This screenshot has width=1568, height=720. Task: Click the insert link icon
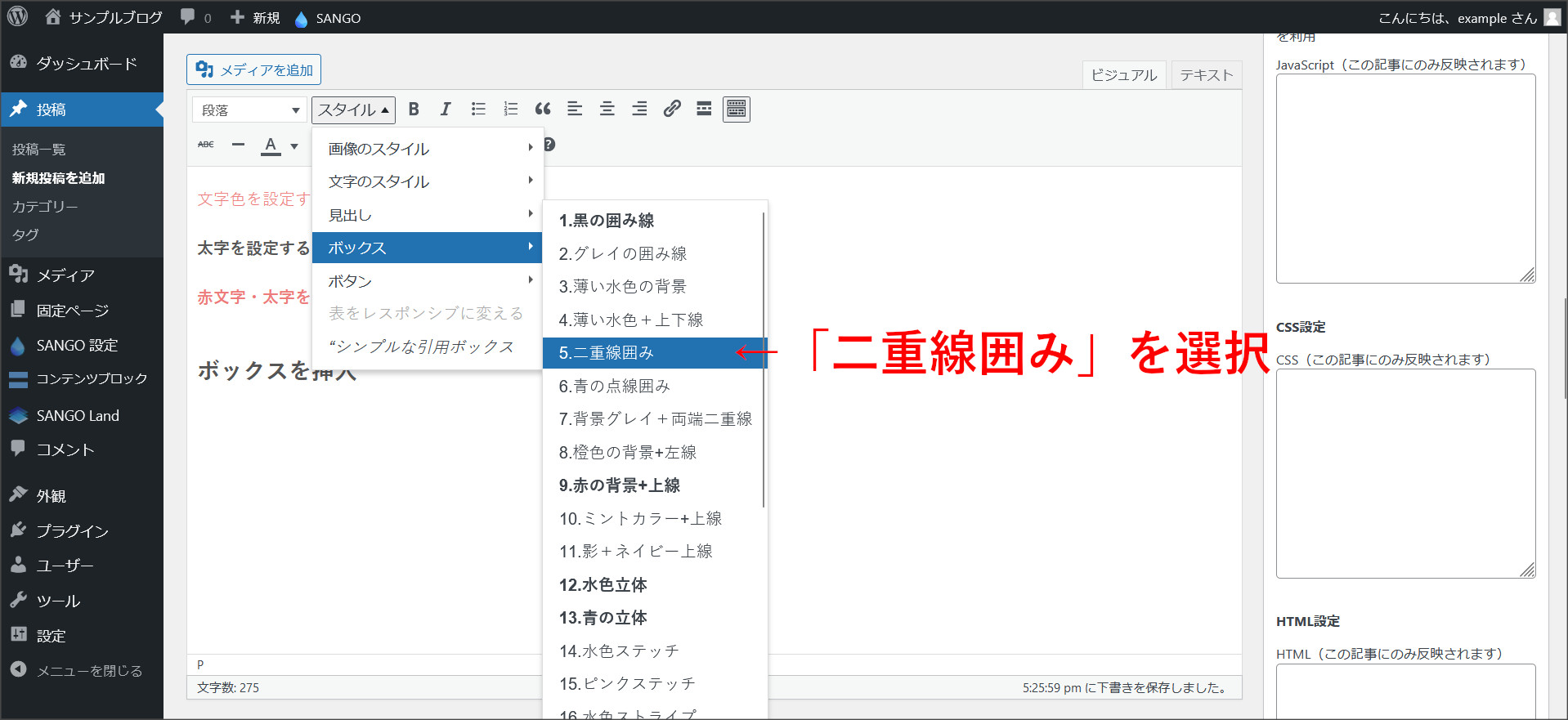pos(672,110)
